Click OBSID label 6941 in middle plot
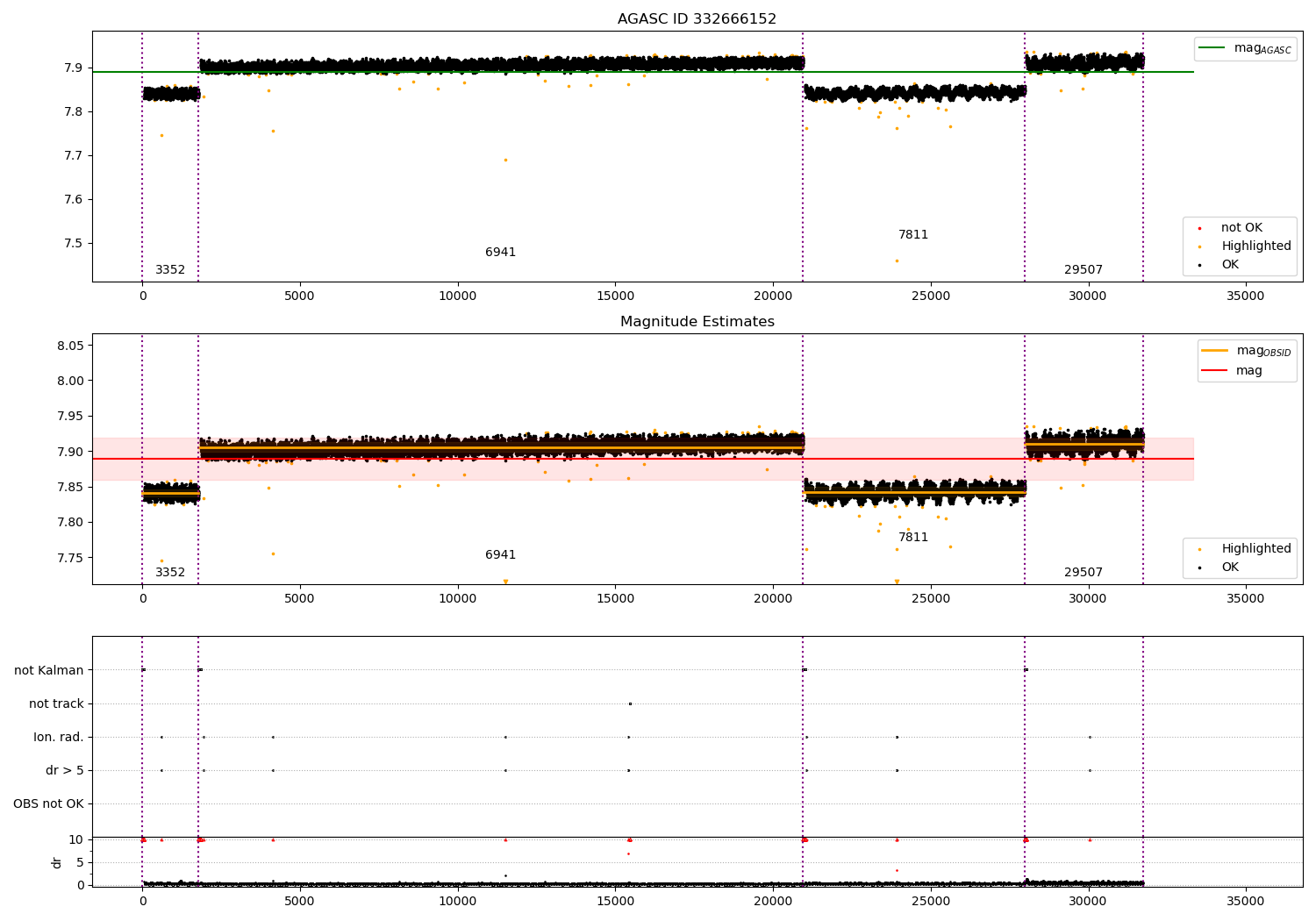Image resolution: width=1316 pixels, height=921 pixels. 500,555
